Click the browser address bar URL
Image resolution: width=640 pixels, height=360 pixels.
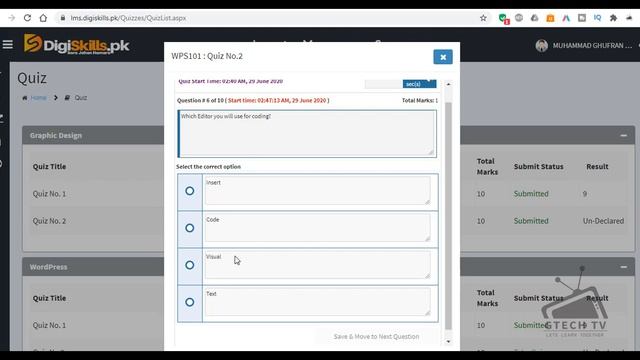tap(128, 18)
